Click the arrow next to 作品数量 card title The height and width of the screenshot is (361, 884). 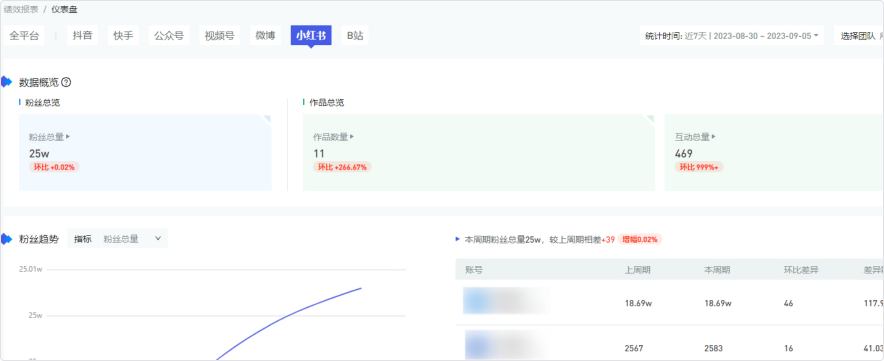pyautogui.click(x=352, y=137)
